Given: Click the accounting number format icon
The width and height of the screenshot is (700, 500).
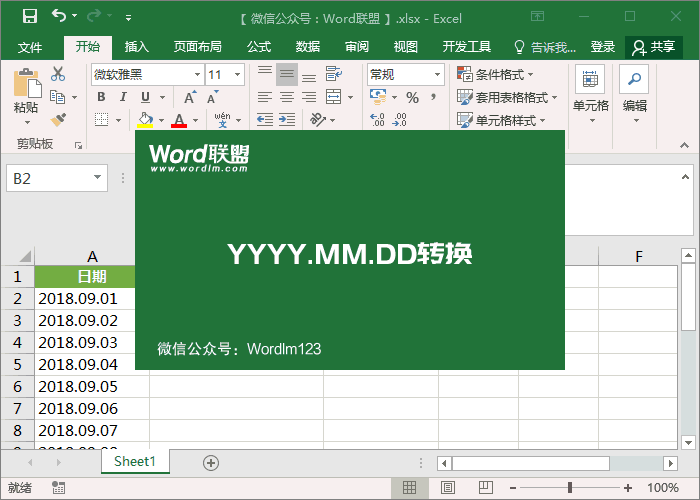Looking at the screenshot, I should tap(378, 97).
